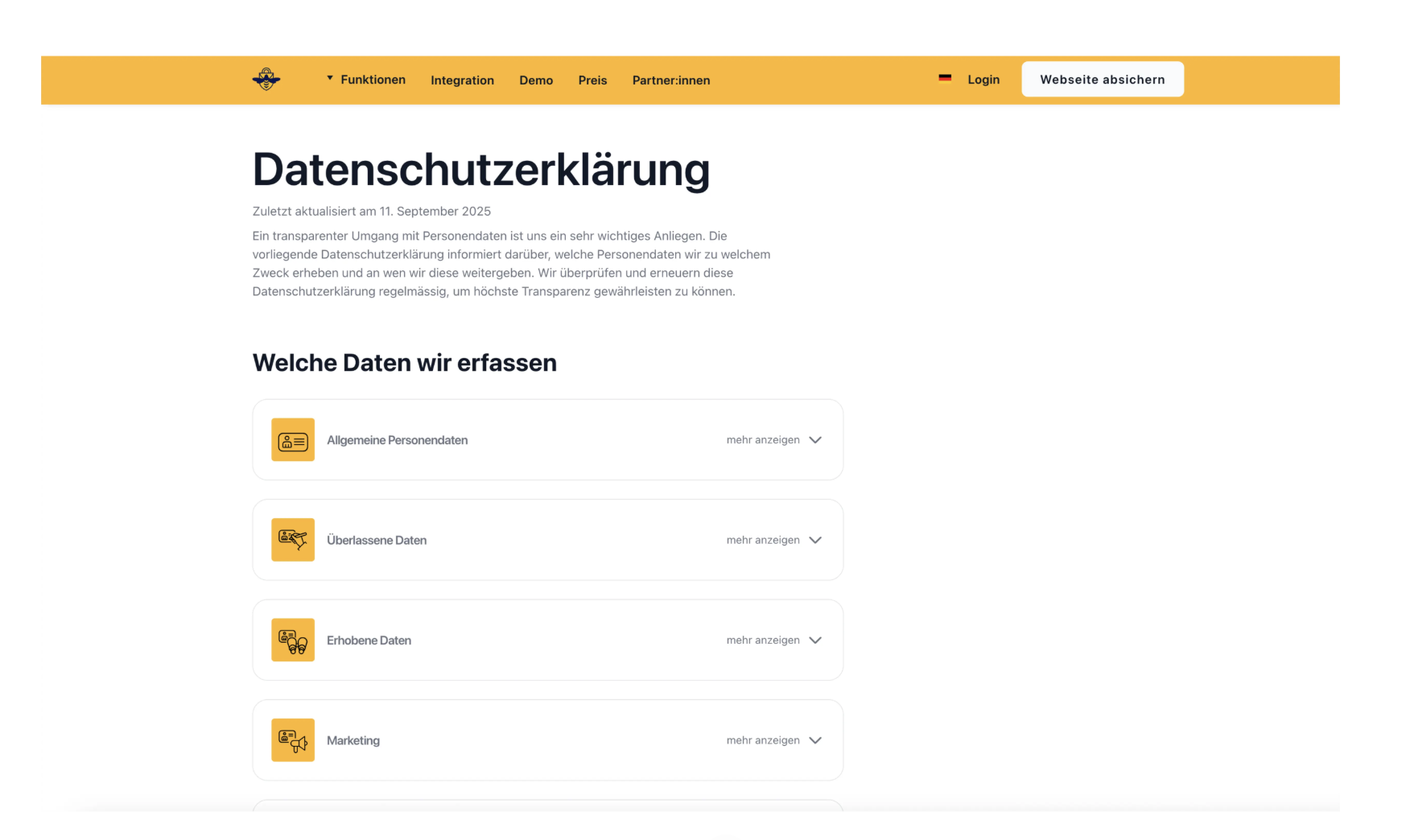The image size is (1402, 840).
Task: Select Preis in the navigation bar
Action: coord(593,80)
